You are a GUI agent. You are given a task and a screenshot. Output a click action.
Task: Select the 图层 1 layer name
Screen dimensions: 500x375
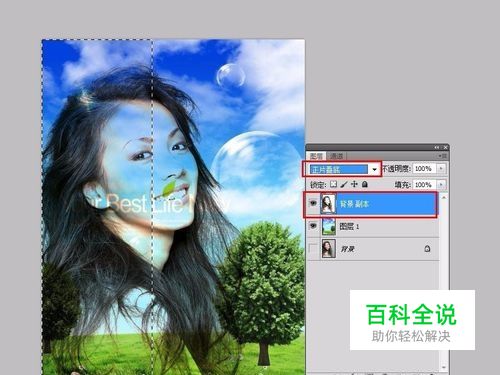(349, 227)
